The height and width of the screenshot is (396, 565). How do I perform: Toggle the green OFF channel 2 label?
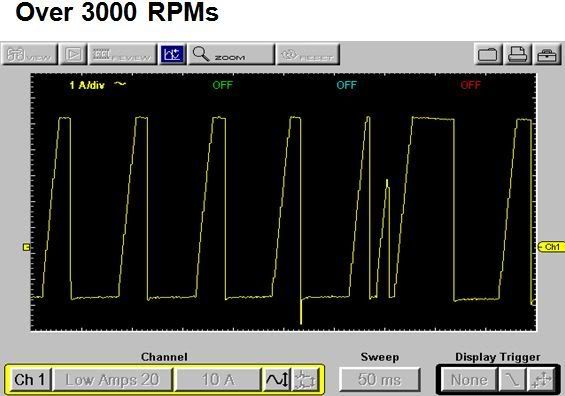(x=222, y=85)
